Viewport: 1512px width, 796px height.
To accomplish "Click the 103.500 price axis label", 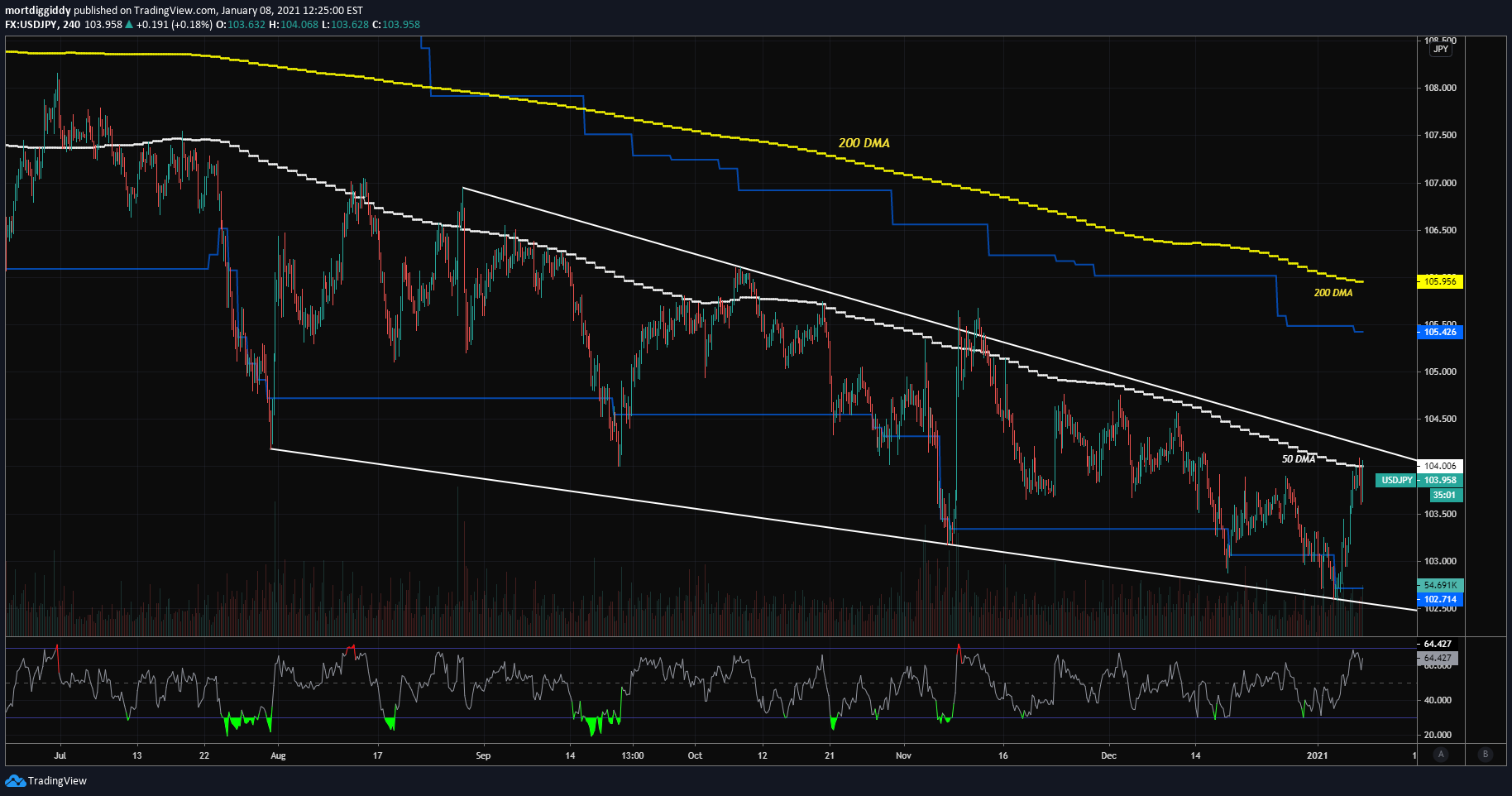I will [x=1440, y=514].
